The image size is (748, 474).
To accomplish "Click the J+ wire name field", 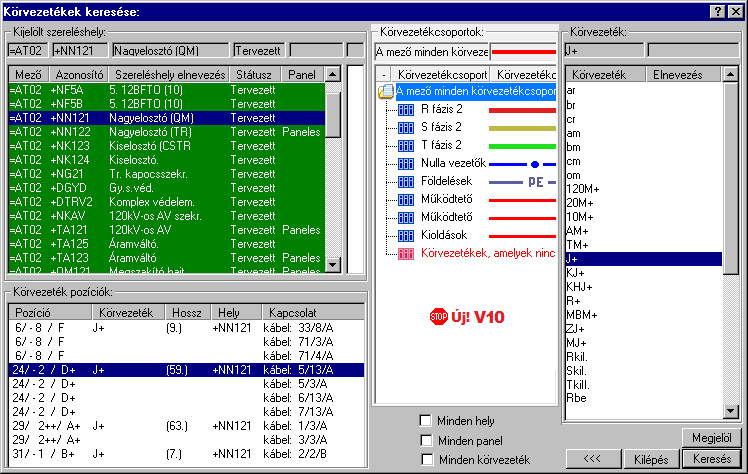I will point(604,50).
